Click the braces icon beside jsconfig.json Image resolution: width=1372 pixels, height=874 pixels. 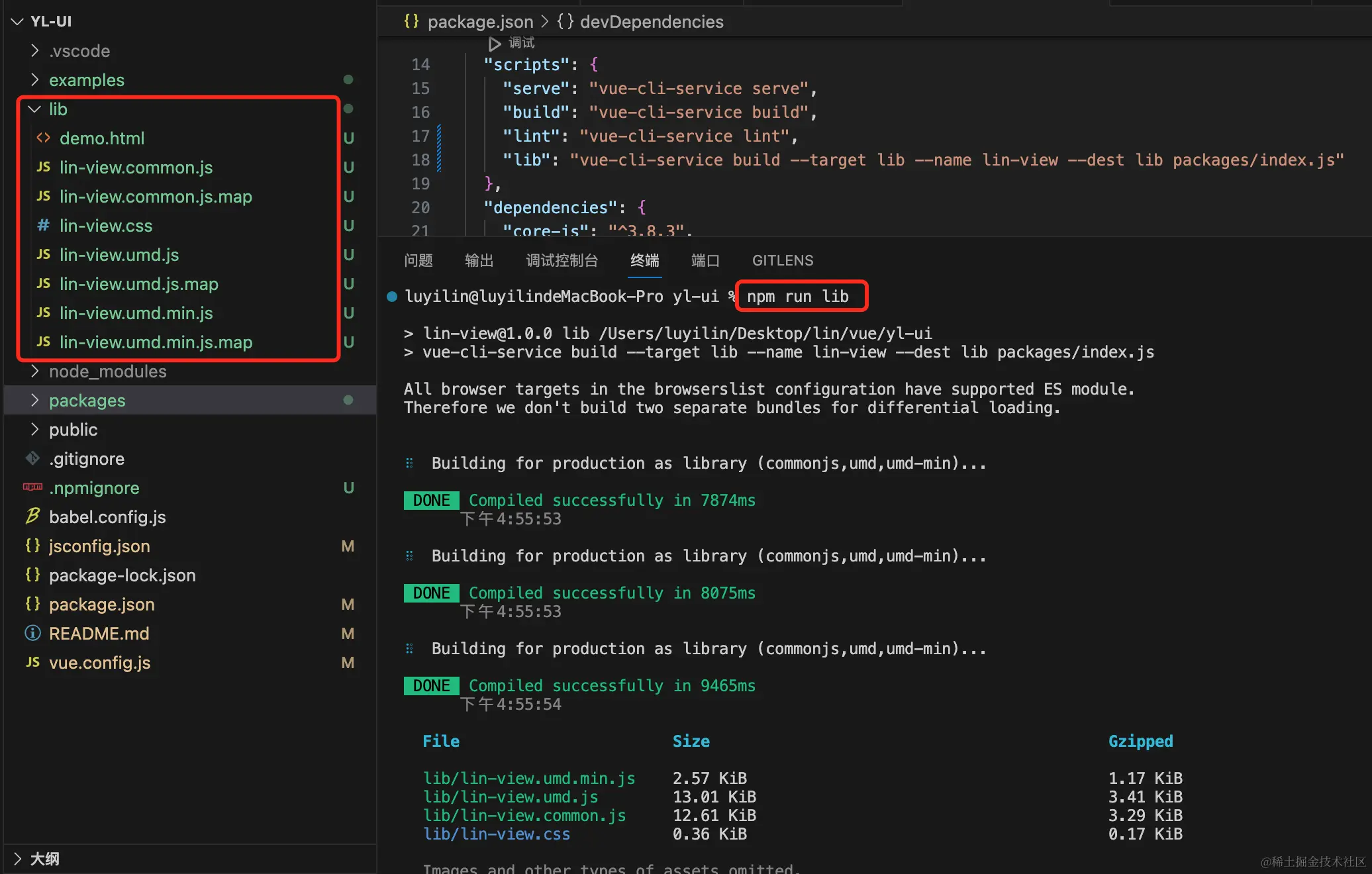coord(32,546)
